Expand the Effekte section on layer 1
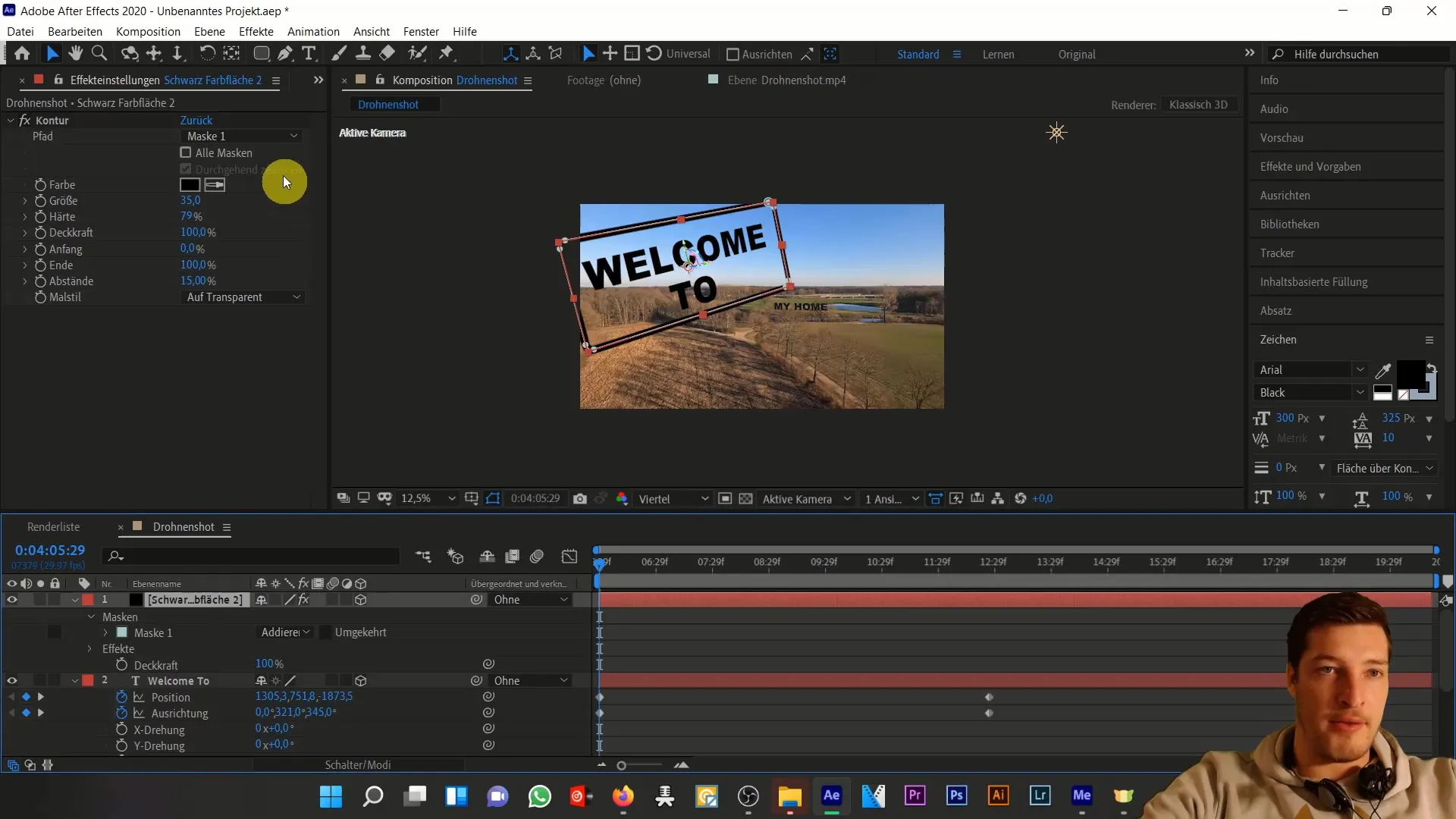Image resolution: width=1456 pixels, height=819 pixels. coord(90,648)
